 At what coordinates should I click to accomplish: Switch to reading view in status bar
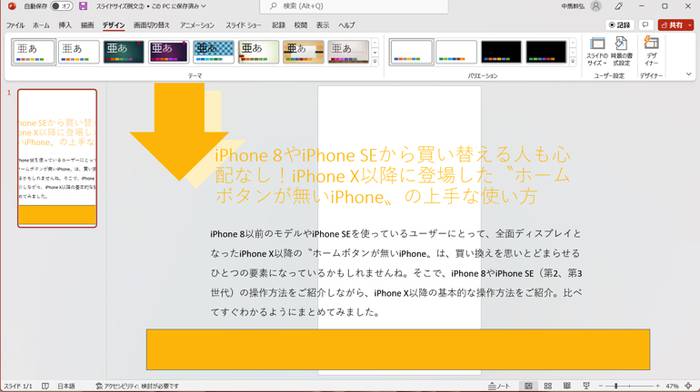click(x=567, y=386)
